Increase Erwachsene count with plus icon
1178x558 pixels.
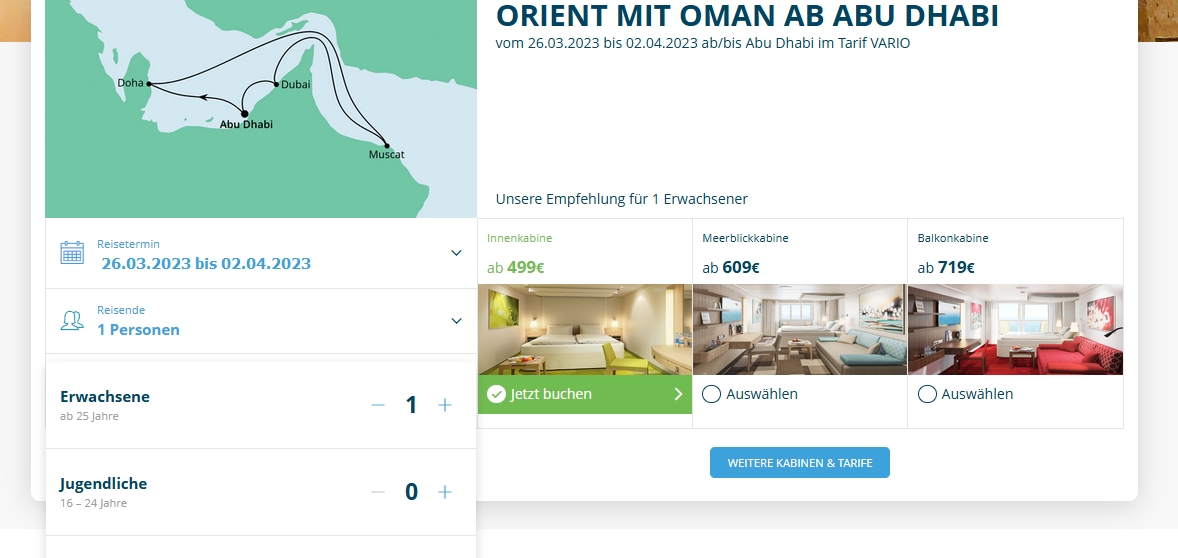tap(445, 405)
